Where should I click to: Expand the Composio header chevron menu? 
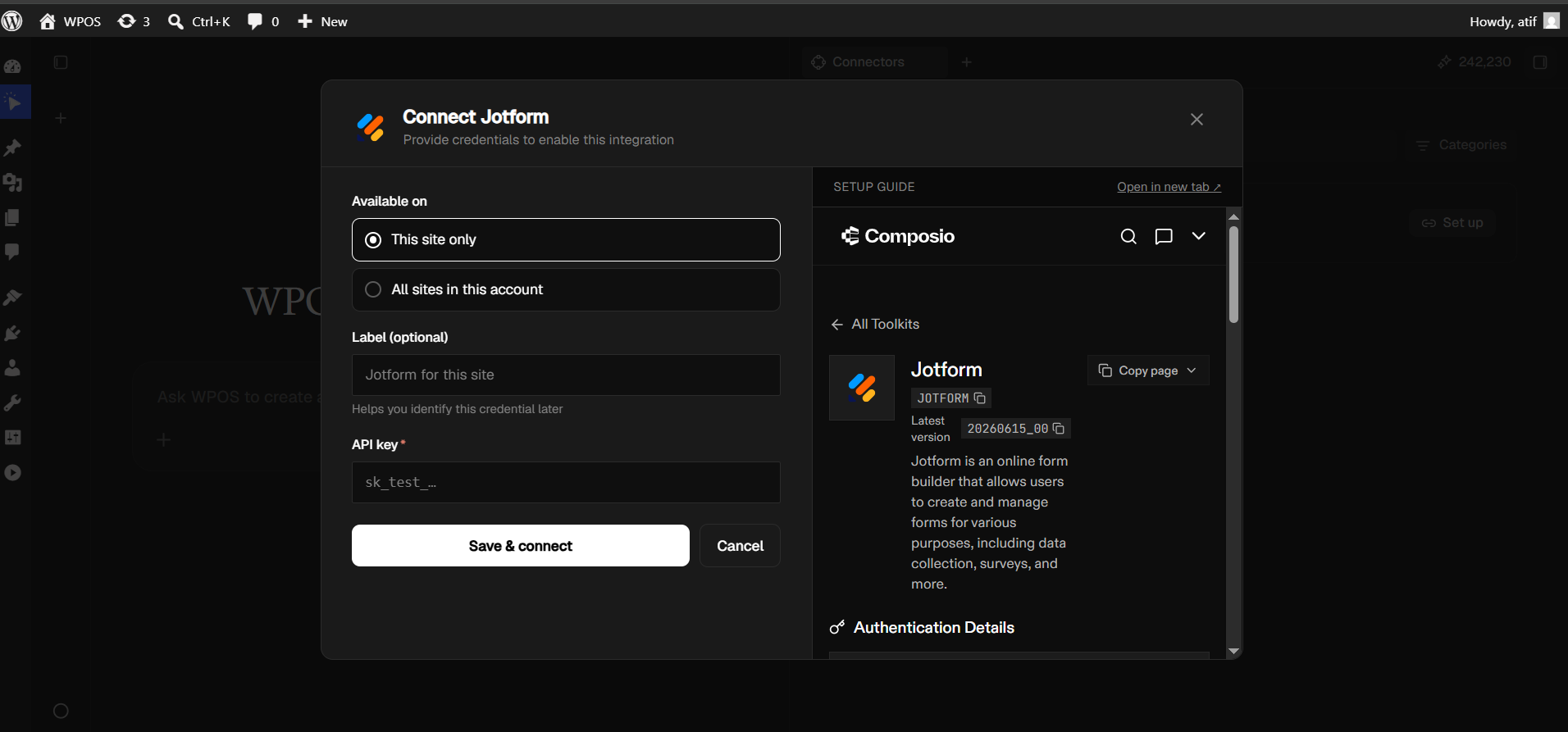pos(1198,236)
